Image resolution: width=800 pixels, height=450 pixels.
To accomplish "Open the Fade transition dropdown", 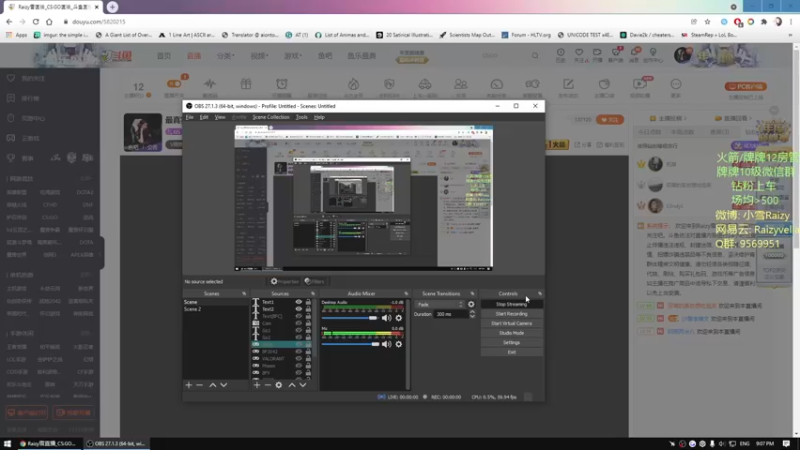I will tap(439, 305).
